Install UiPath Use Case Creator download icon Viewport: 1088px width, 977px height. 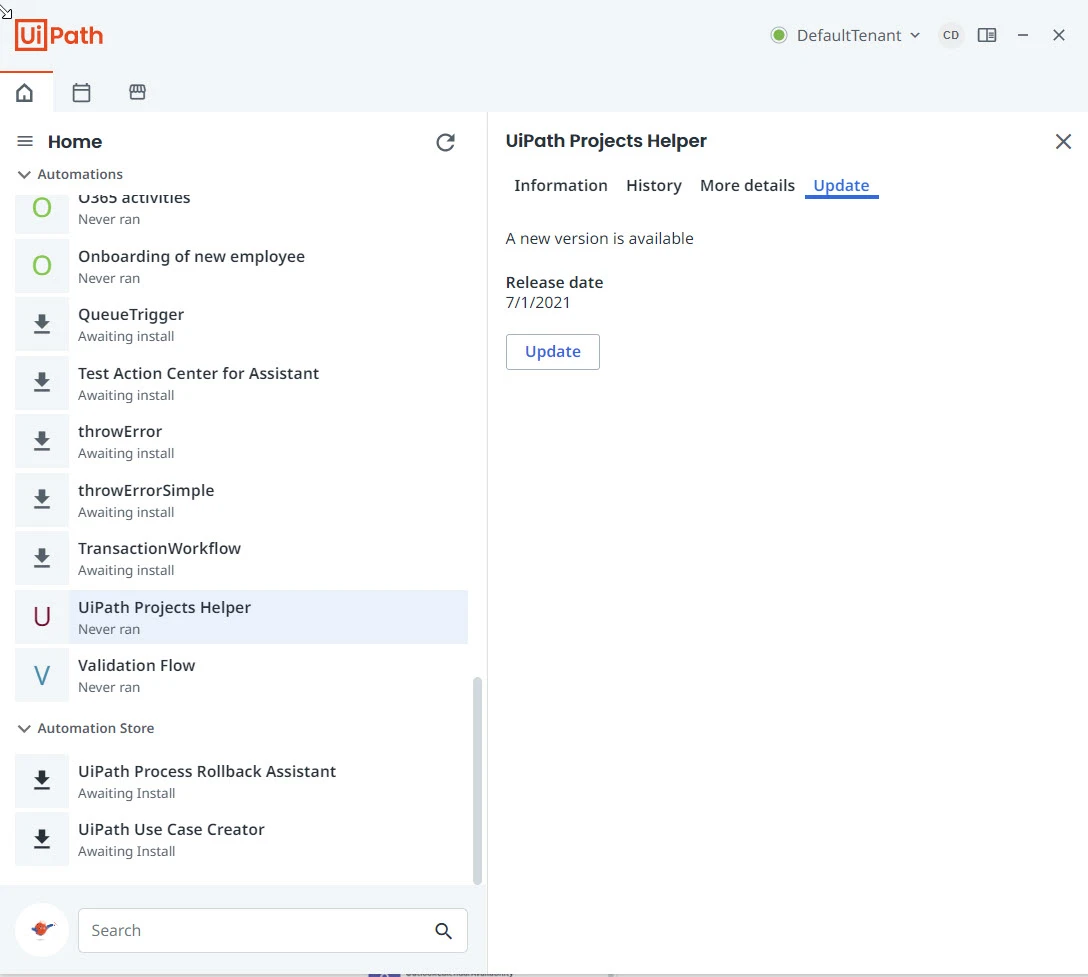[x=42, y=839]
